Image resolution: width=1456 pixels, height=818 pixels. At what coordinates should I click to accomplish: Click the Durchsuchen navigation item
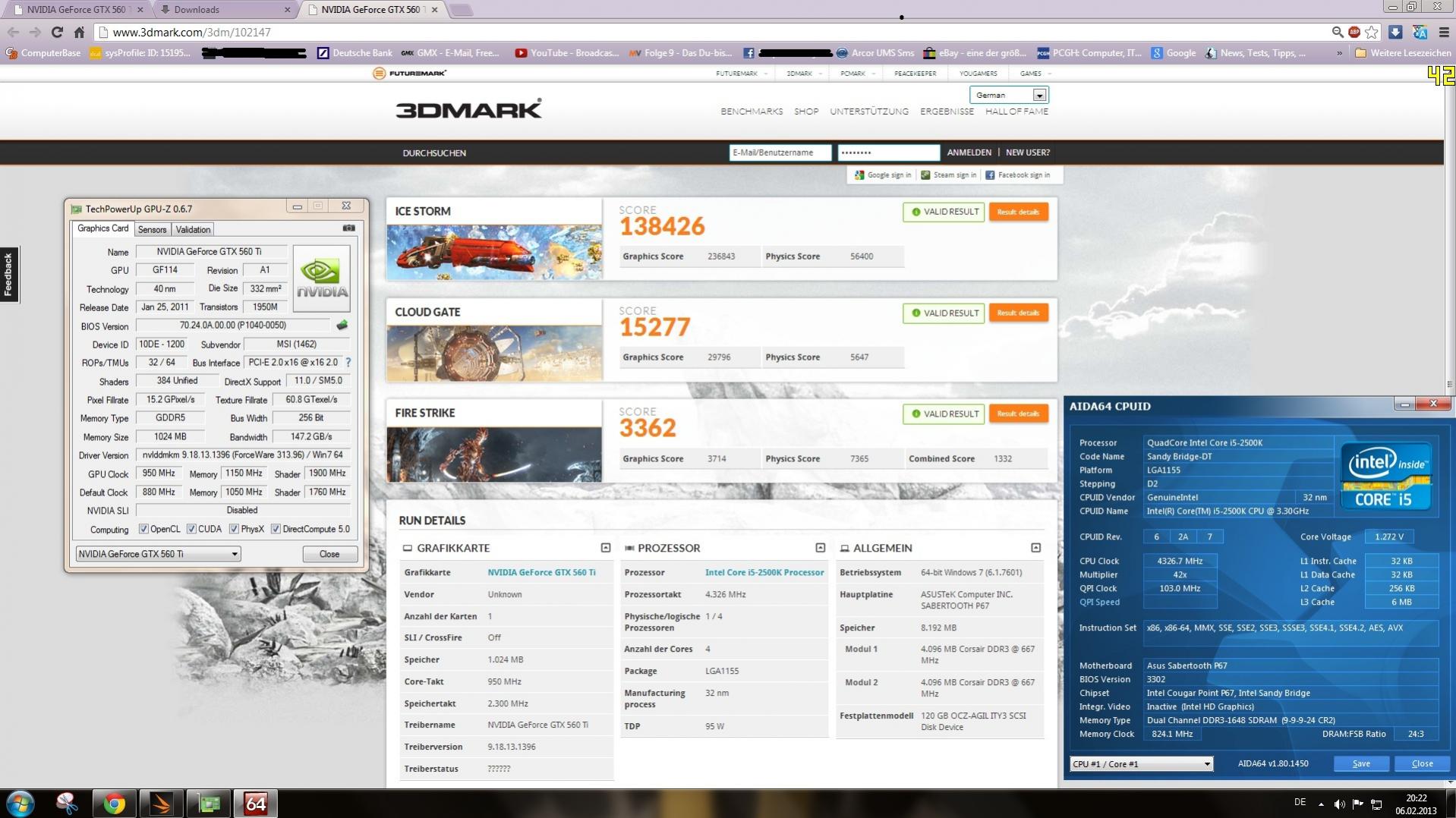pos(434,153)
